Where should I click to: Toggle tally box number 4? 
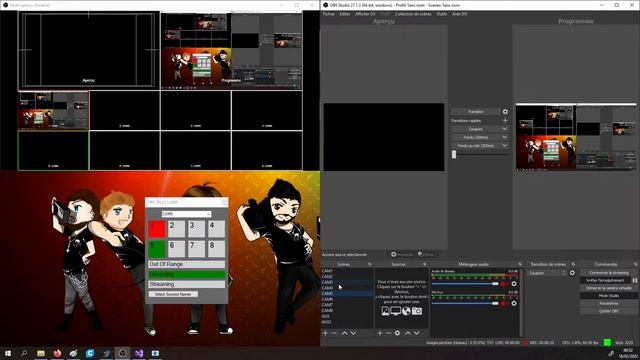[216, 229]
